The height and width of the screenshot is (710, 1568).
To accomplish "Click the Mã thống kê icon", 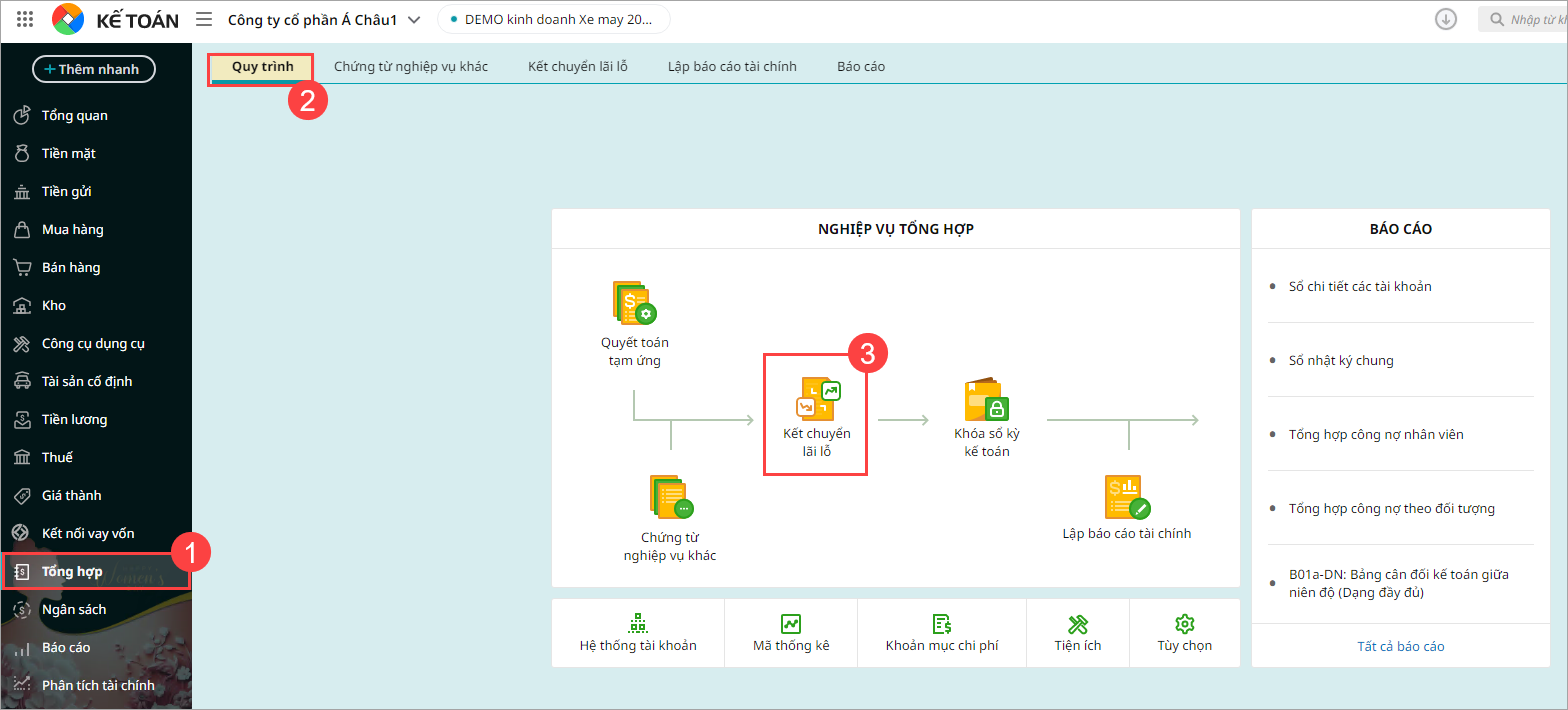I will tap(791, 624).
